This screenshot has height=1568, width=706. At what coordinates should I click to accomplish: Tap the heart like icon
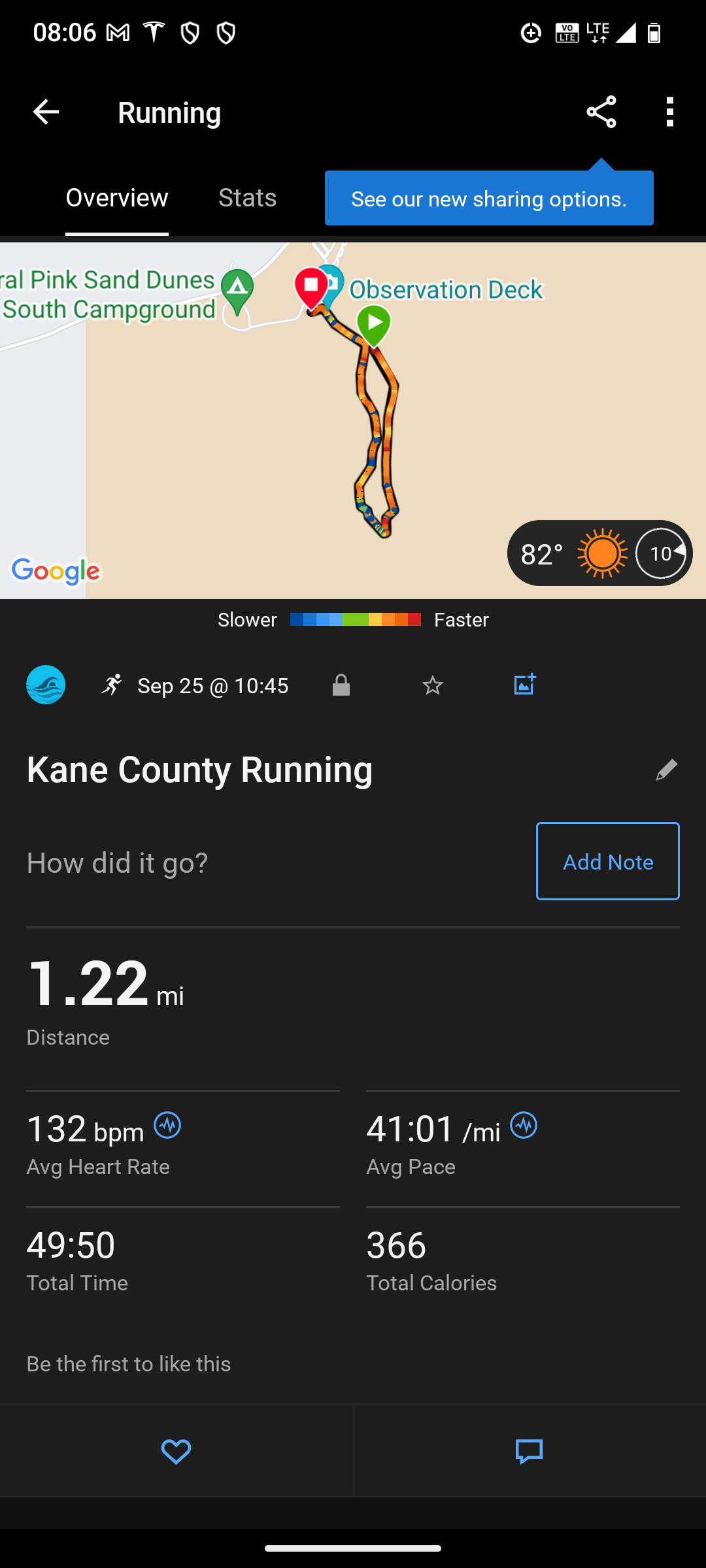point(176,1451)
